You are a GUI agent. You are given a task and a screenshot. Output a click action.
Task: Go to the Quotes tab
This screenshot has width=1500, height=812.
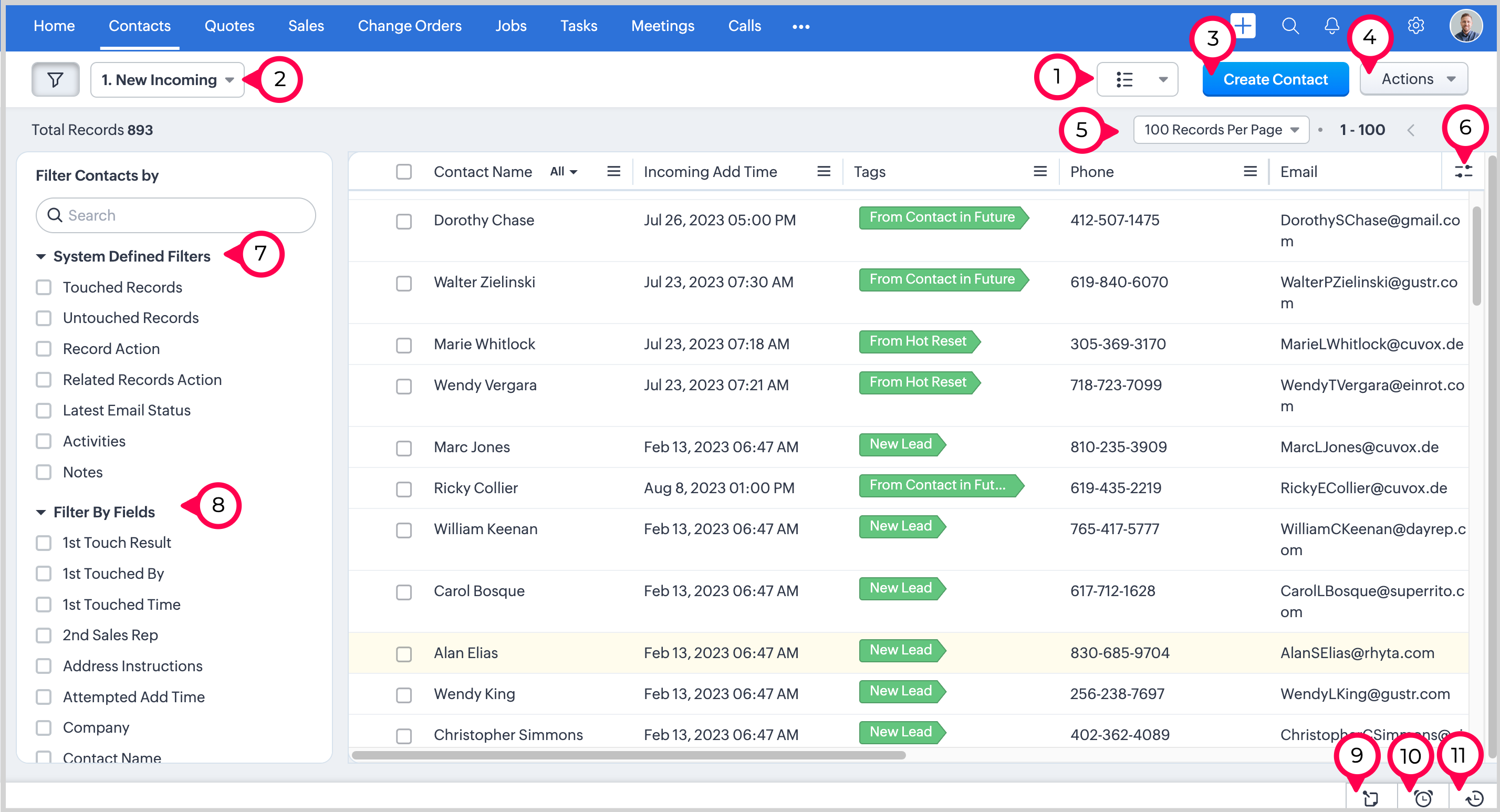pyautogui.click(x=230, y=26)
